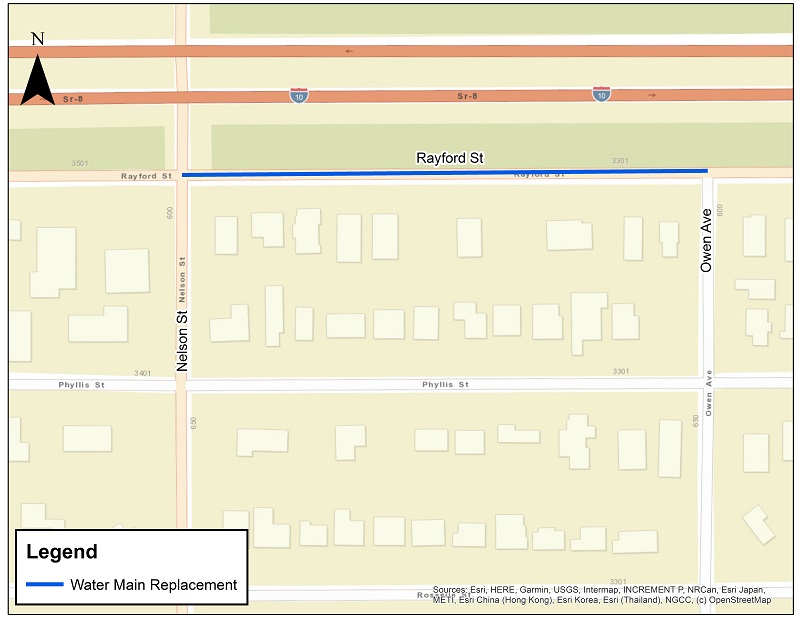Viewport: 800px width, 618px height.
Task: Click the 'N' letter above the north arrow
Action: [x=38, y=39]
